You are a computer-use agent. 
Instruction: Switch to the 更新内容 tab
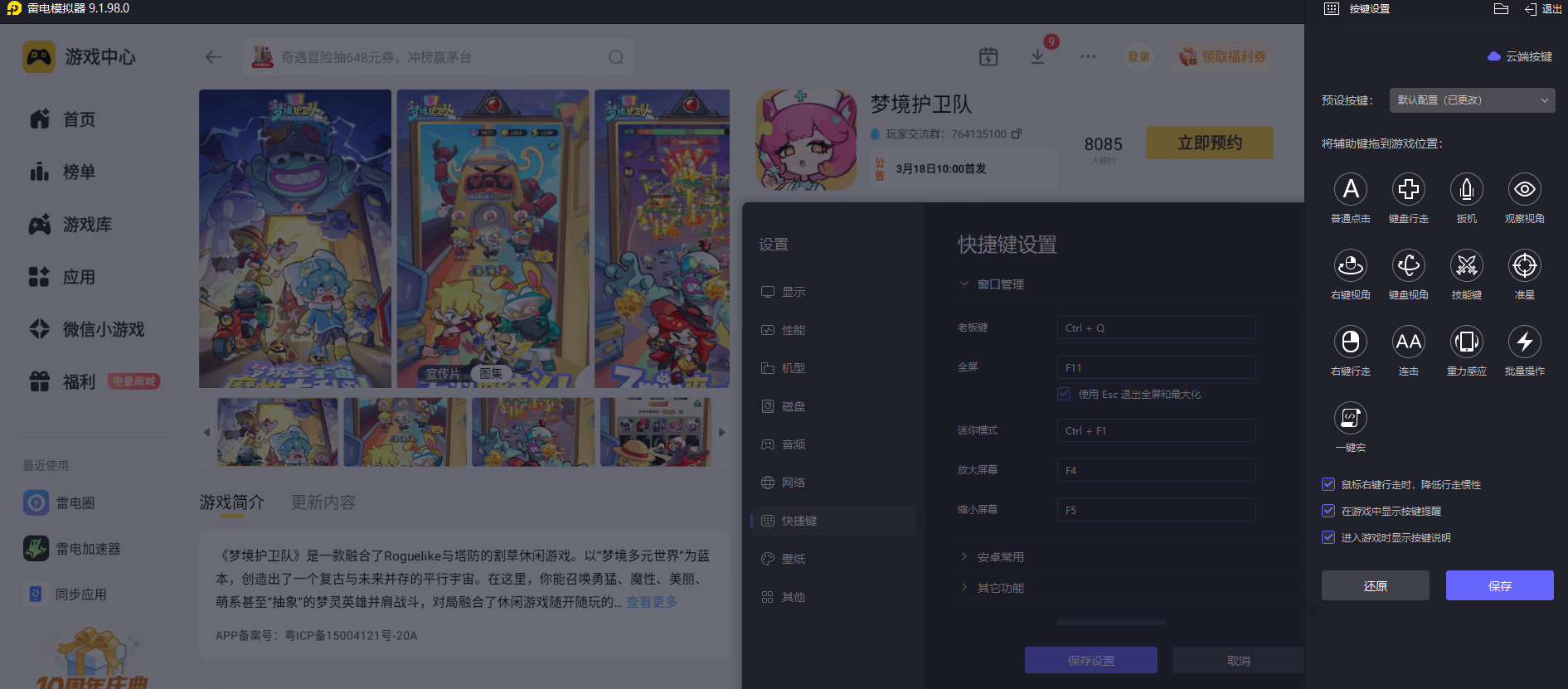(323, 502)
